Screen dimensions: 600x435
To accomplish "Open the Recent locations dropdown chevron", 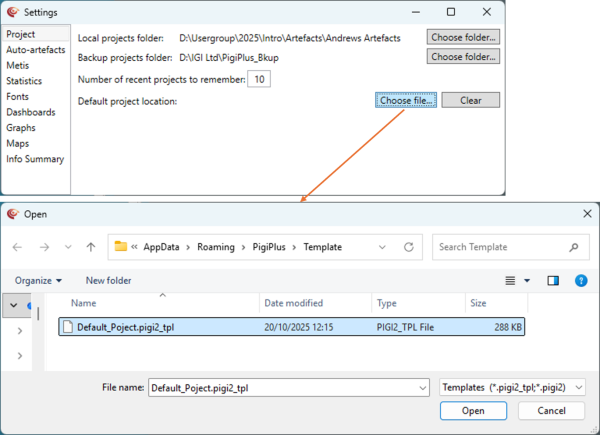I will coord(67,247).
